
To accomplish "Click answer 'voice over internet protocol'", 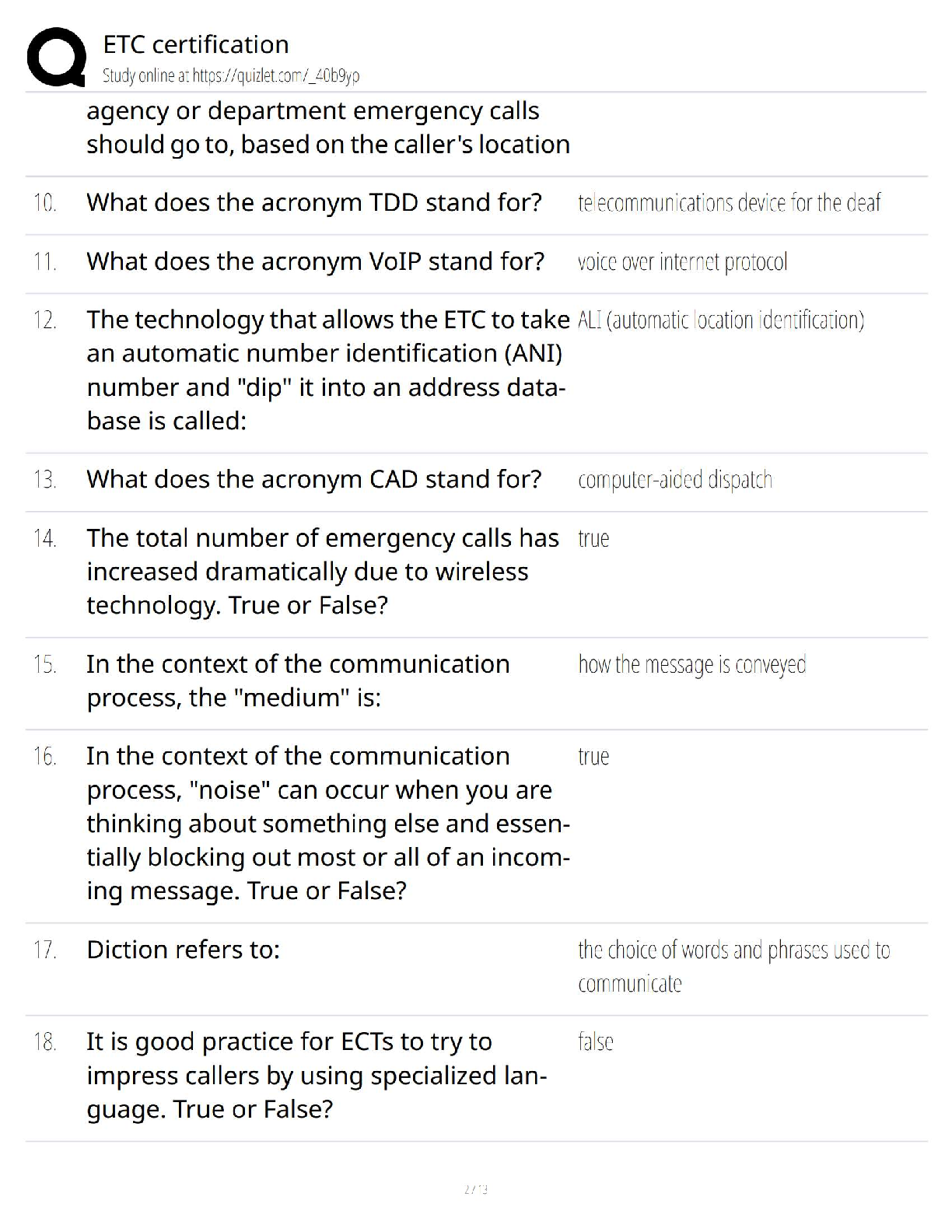I will coord(682,261).
